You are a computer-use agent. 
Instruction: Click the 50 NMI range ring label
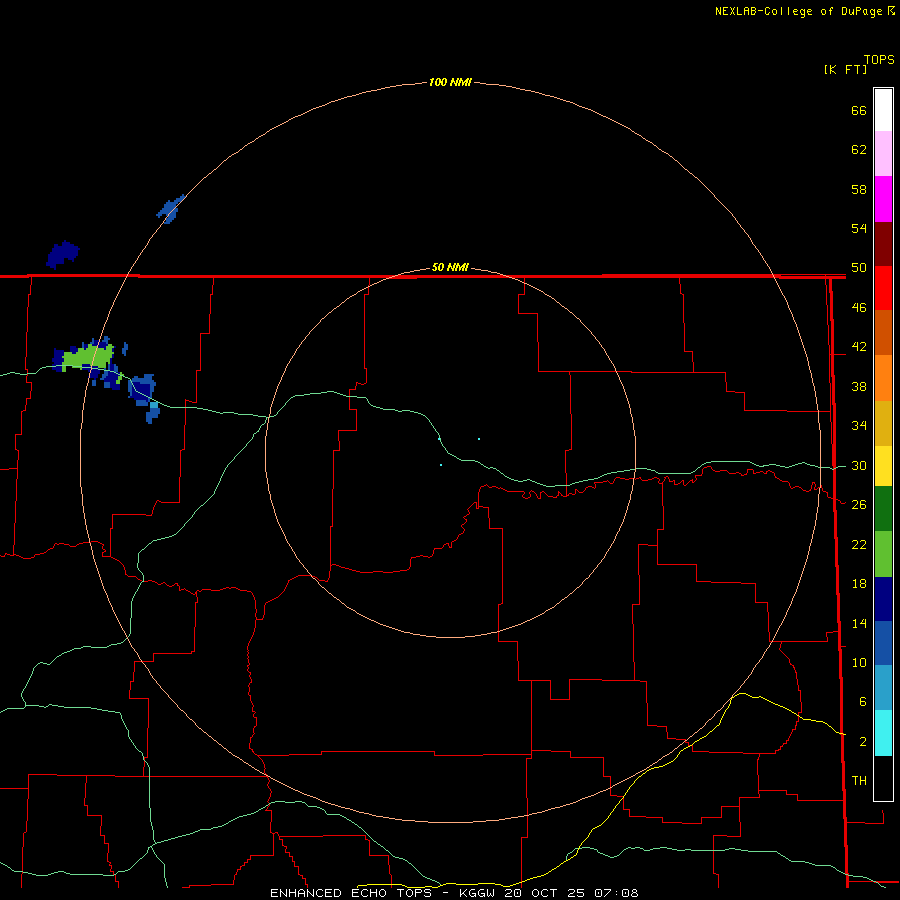point(450,267)
